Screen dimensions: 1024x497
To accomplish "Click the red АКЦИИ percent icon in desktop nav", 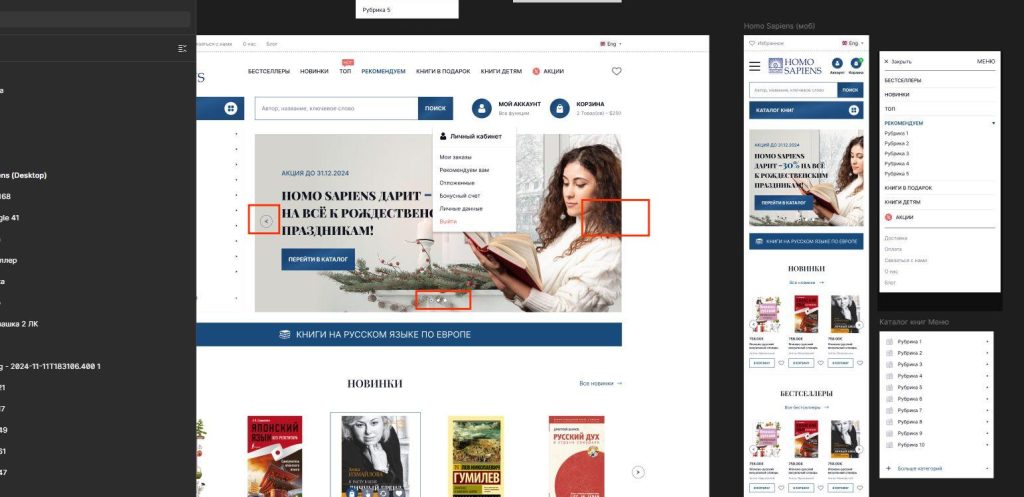I will tap(536, 71).
